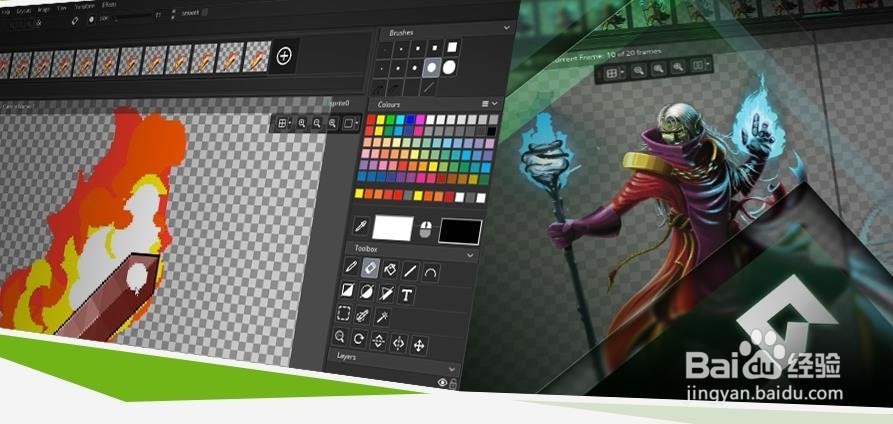Select the highlighted round brush
The height and width of the screenshot is (424, 893).
coord(432,68)
